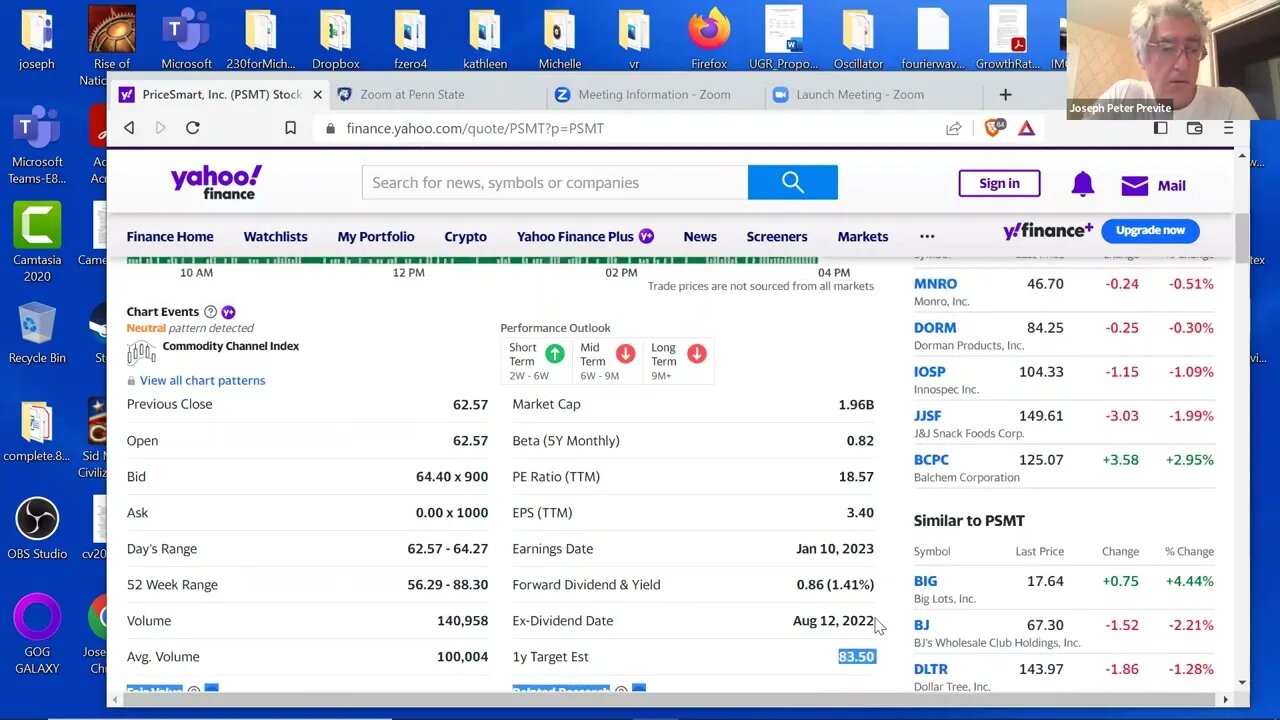Click the Long Term outlook down arrow
This screenshot has width=1280, height=720.
(x=697, y=354)
